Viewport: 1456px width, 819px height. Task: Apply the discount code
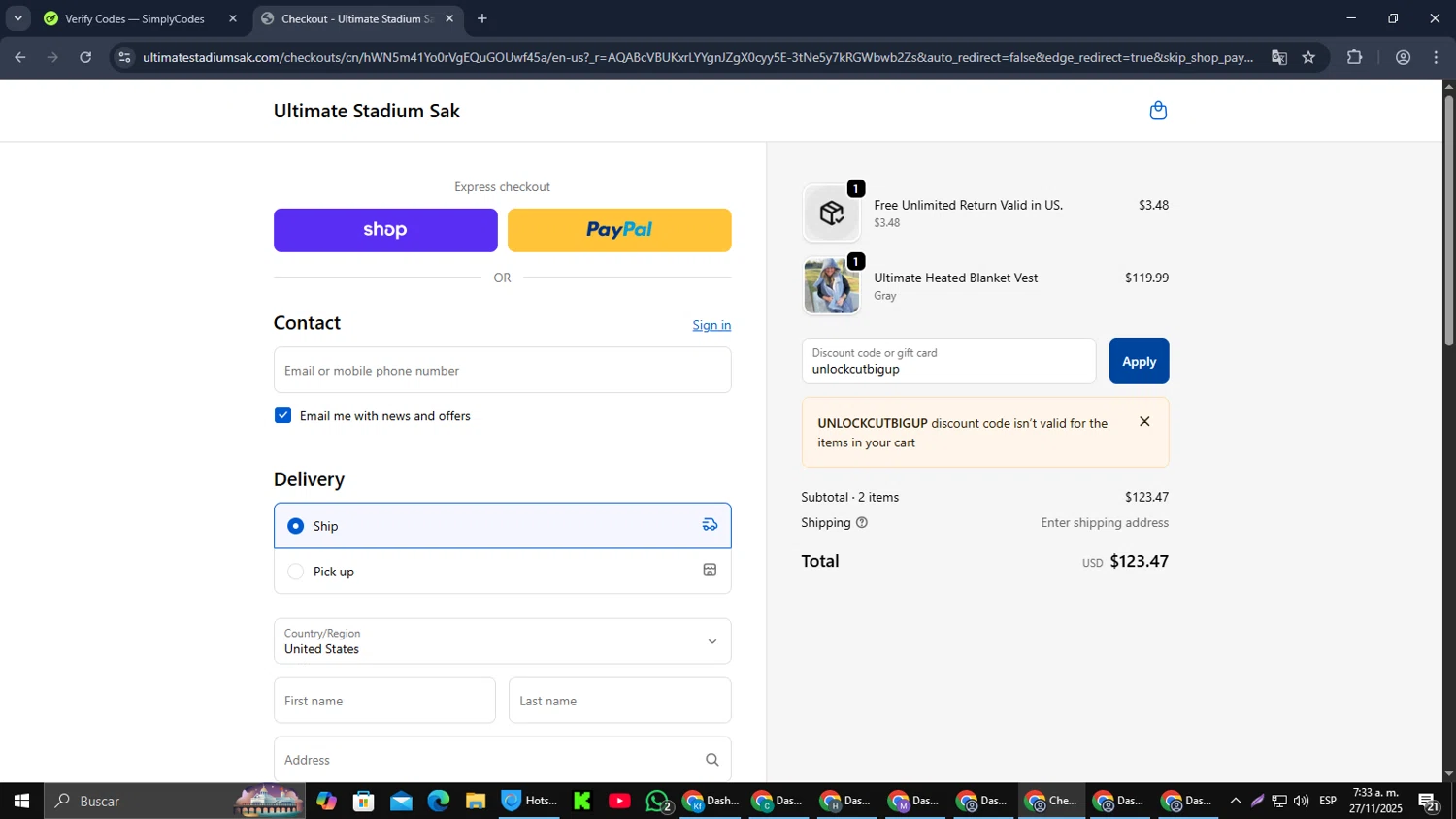[x=1139, y=361]
